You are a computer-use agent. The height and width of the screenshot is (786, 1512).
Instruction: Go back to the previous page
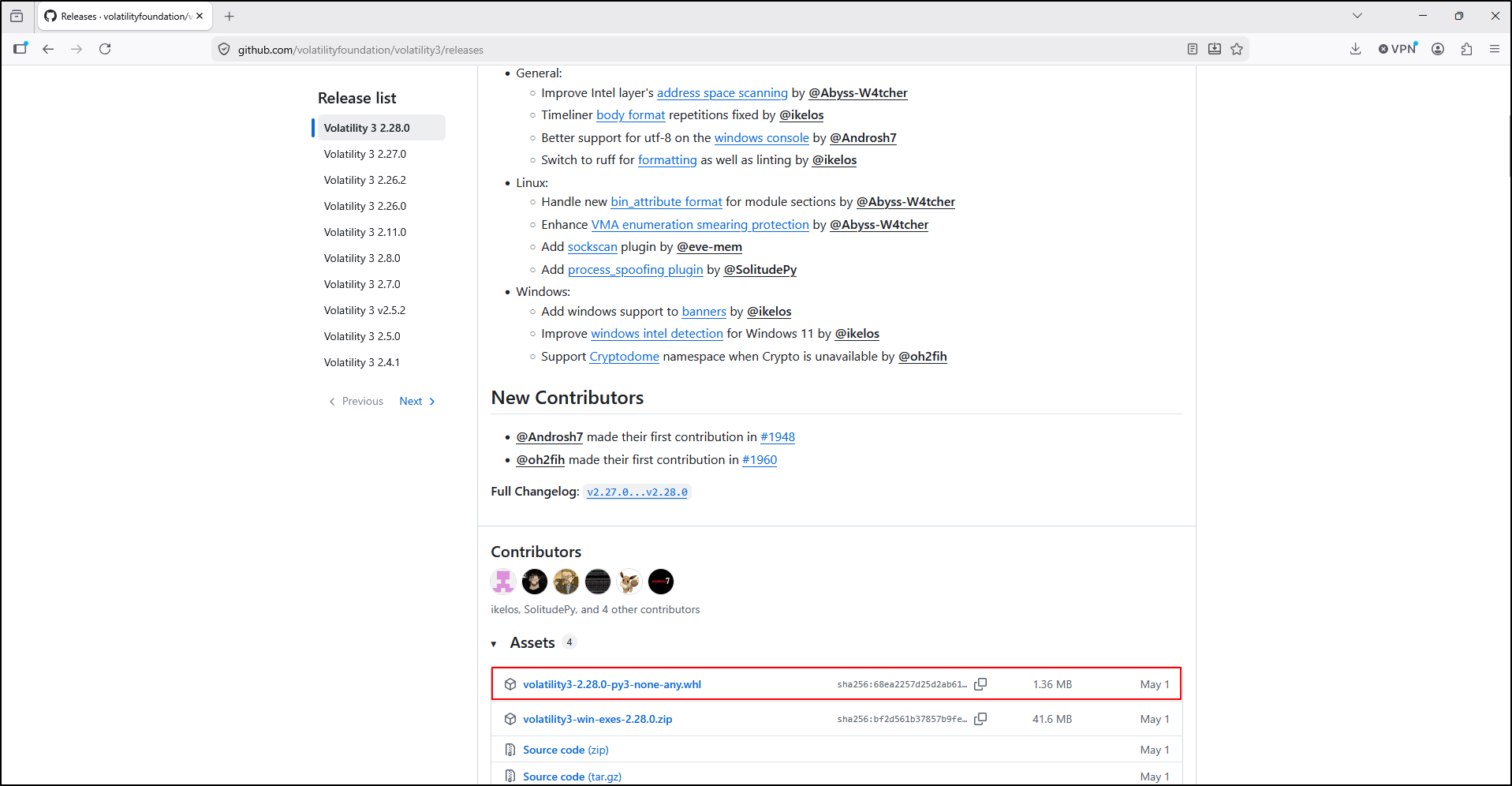(x=48, y=49)
